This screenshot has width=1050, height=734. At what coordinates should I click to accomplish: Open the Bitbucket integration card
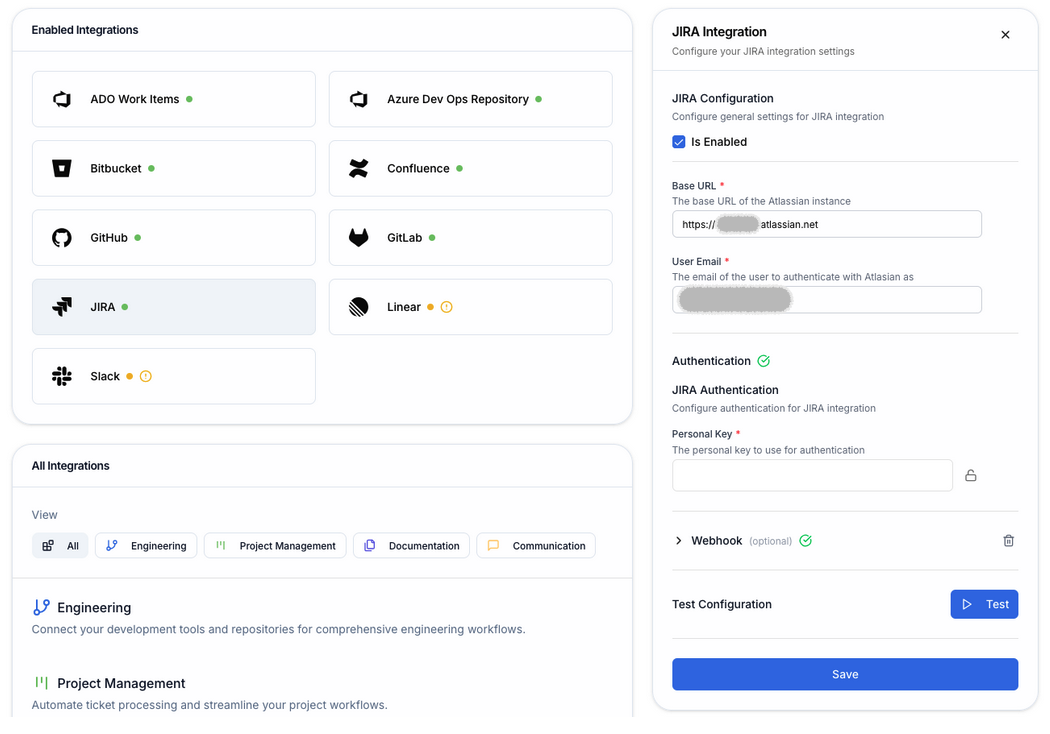coord(173,168)
